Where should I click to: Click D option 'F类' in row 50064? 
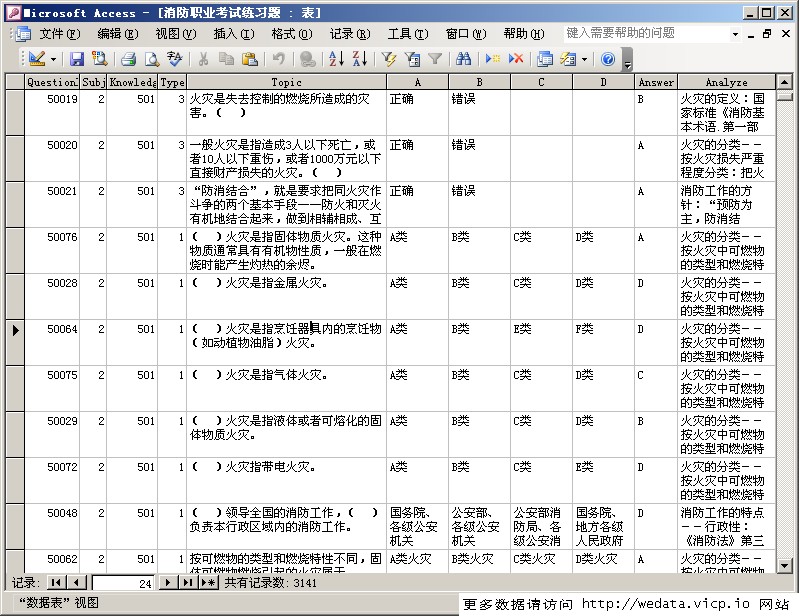[603, 342]
